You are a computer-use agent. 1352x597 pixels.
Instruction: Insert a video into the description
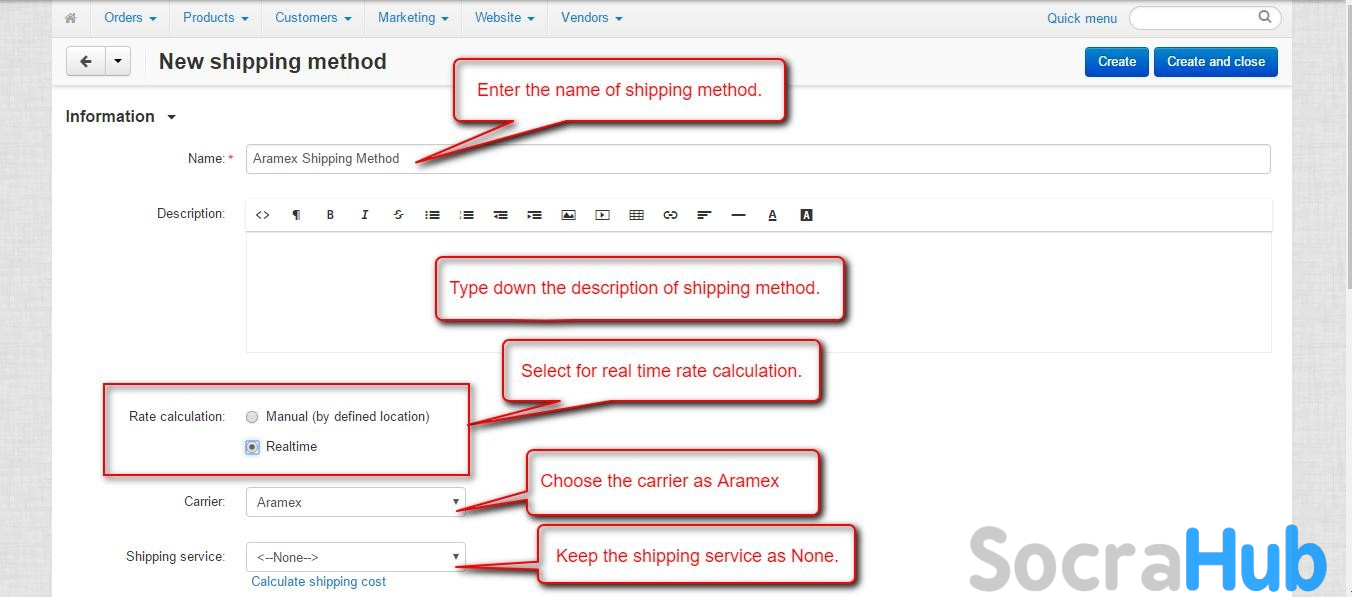[x=602, y=215]
